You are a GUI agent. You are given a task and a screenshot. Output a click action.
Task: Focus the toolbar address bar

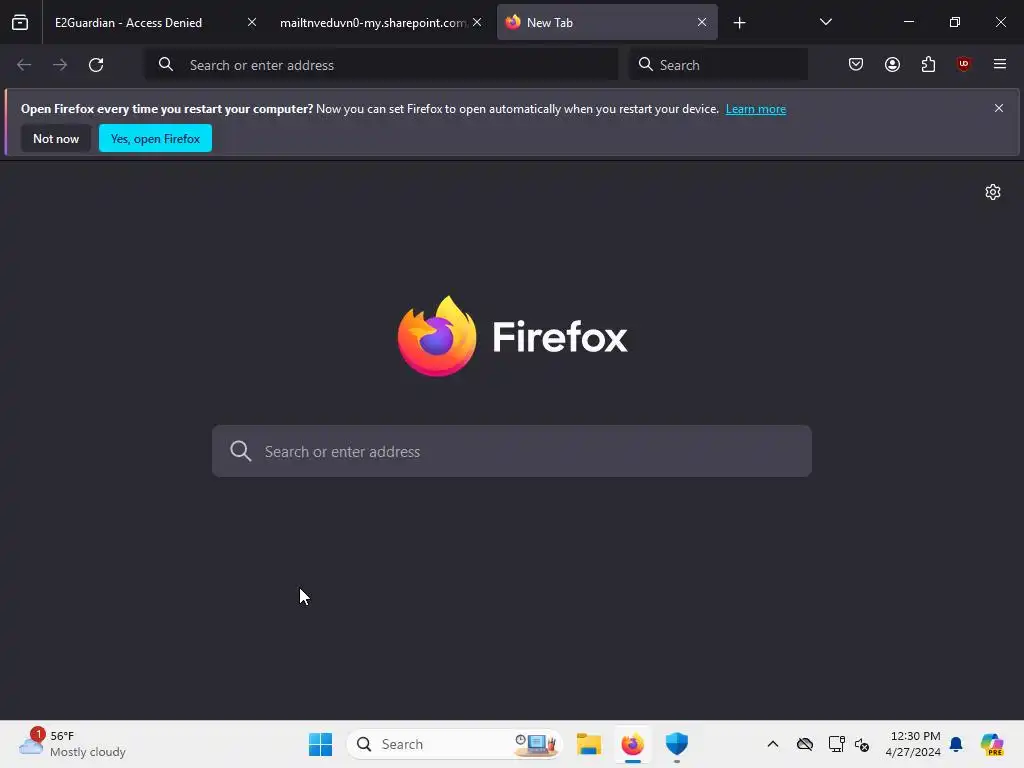(x=381, y=65)
